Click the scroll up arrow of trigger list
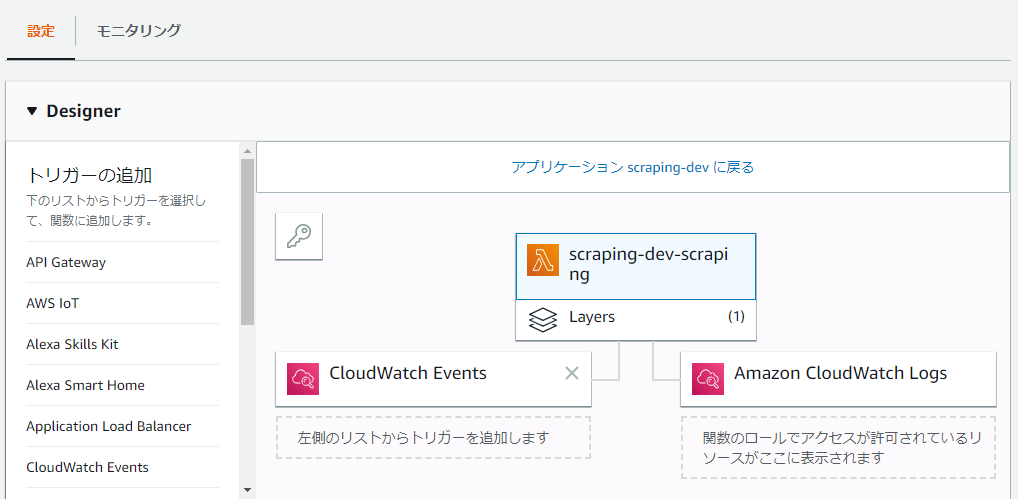 [247, 151]
